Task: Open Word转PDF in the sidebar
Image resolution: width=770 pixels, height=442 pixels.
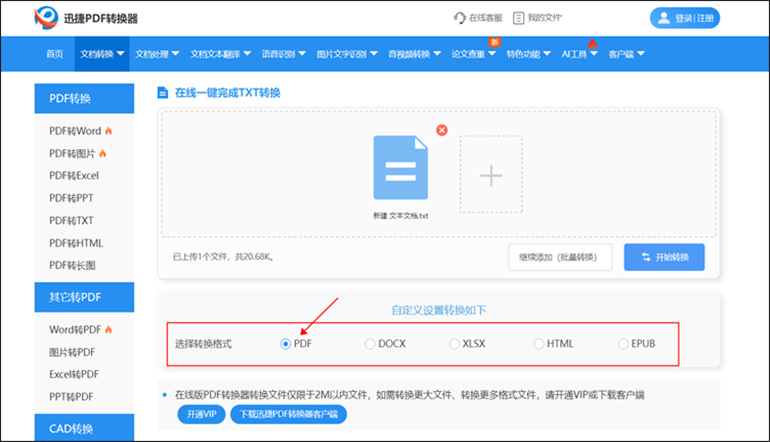Action: coord(75,330)
